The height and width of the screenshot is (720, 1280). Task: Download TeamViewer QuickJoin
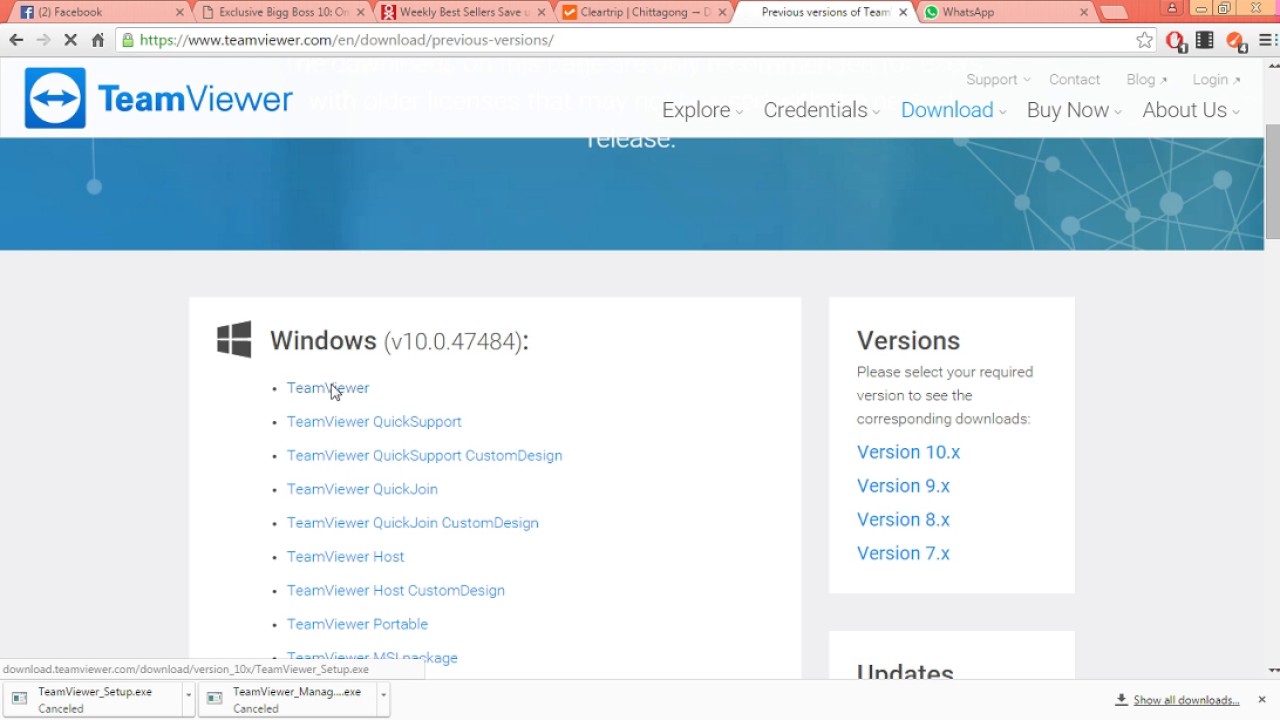click(x=362, y=489)
